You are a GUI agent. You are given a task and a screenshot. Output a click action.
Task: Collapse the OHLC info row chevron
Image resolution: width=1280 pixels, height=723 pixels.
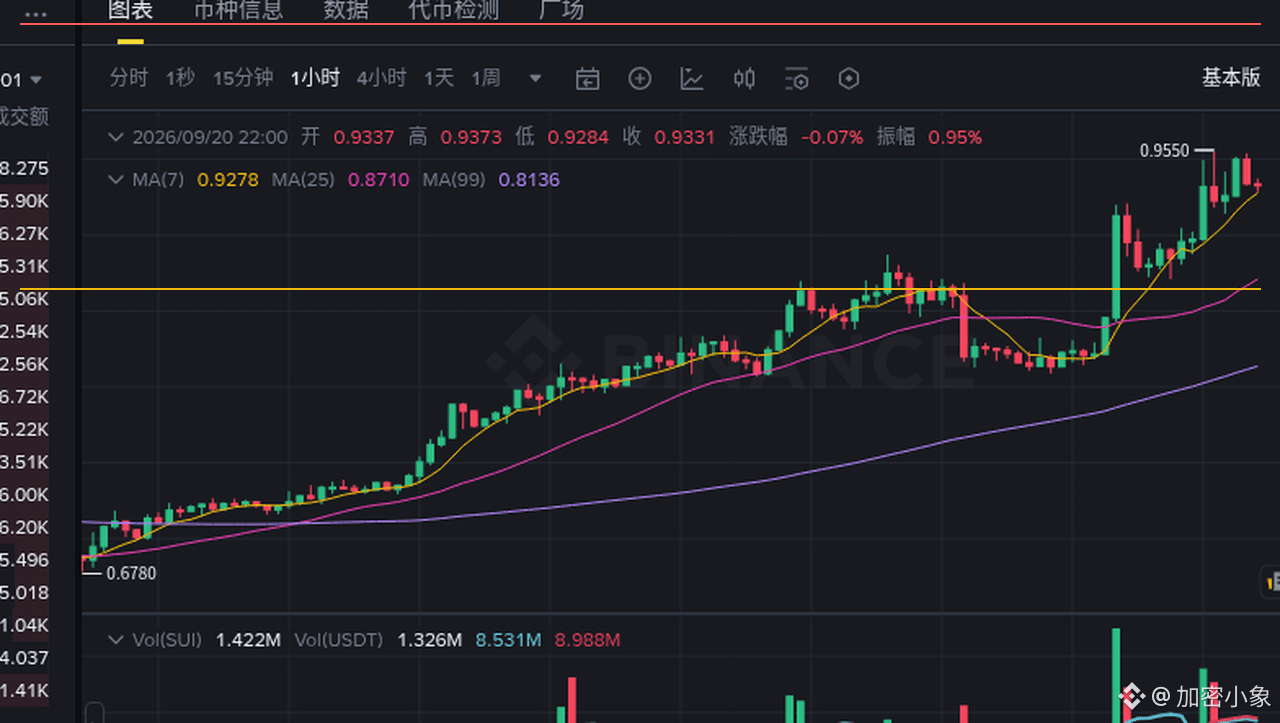tap(116, 137)
